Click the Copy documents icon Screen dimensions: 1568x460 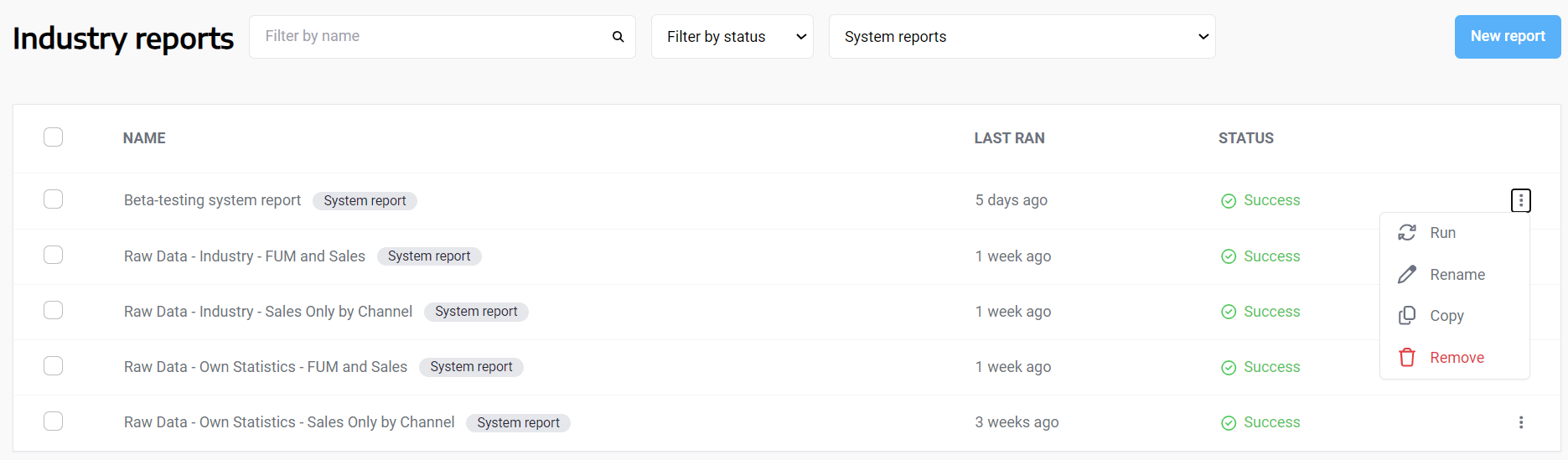tap(1407, 316)
